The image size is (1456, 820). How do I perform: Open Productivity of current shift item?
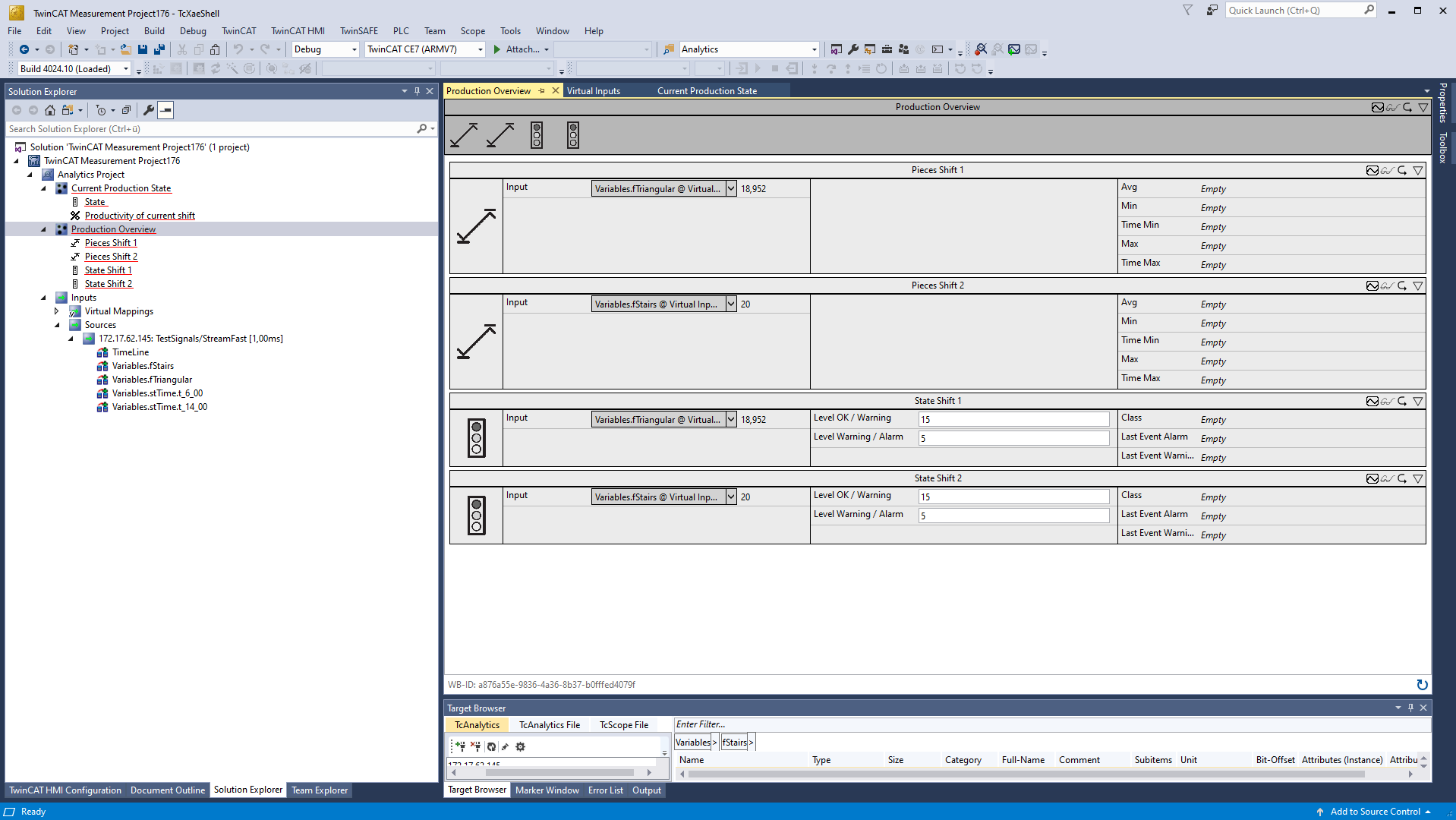pos(140,216)
